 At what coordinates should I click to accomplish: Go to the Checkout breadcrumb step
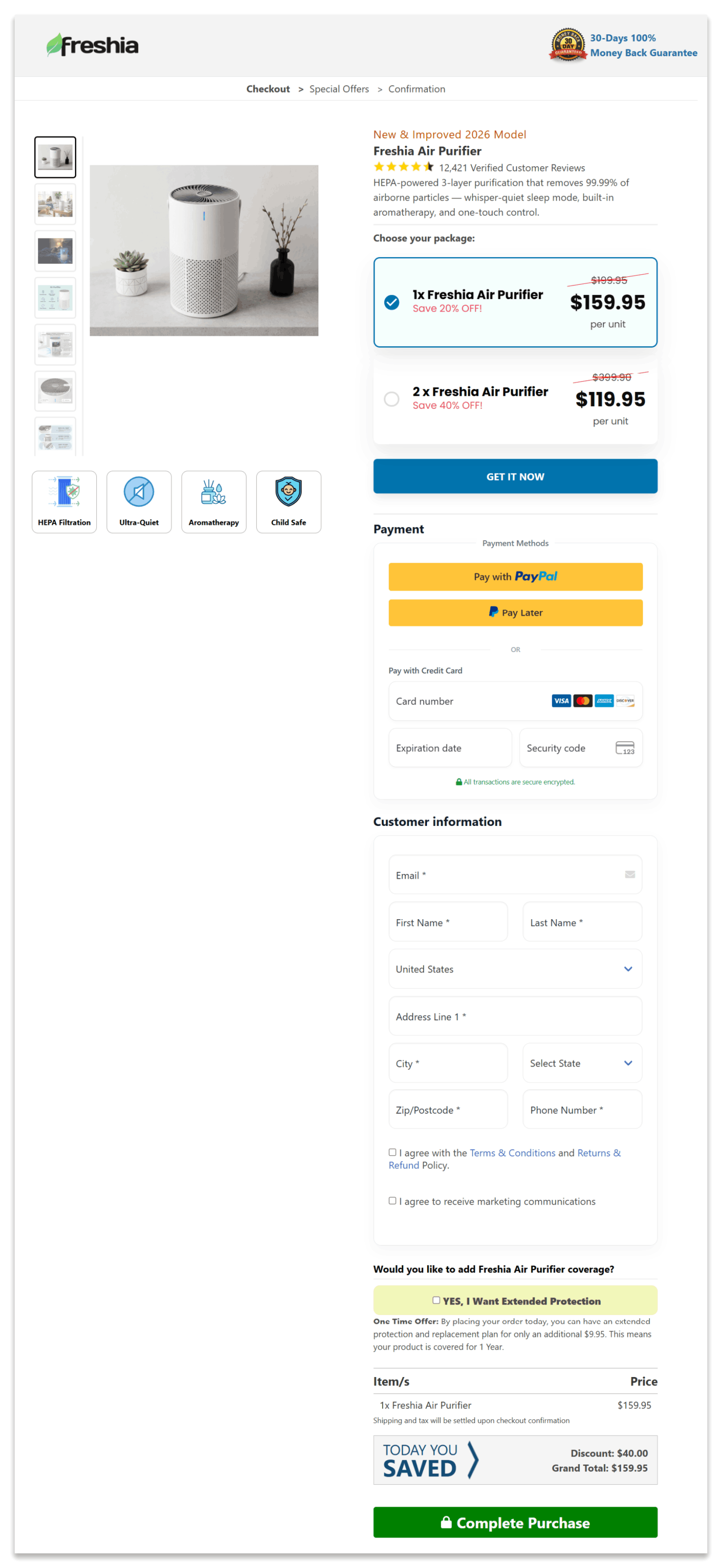click(268, 89)
